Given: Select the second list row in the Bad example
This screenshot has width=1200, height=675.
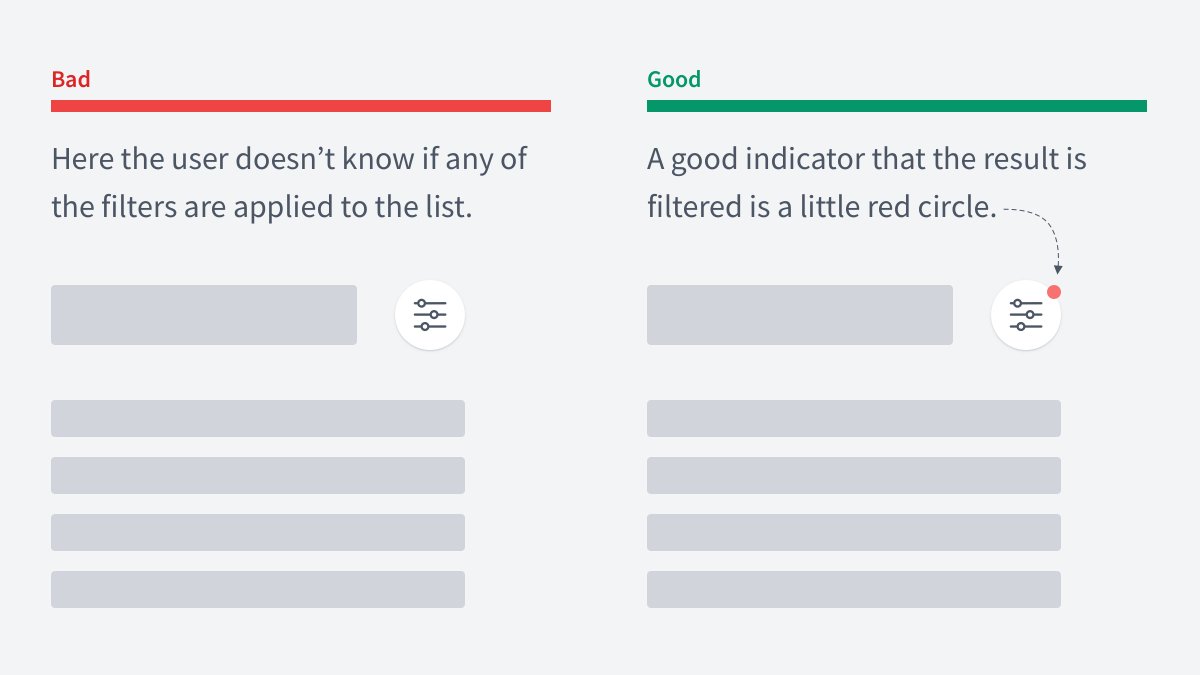Looking at the screenshot, I should pos(258,475).
